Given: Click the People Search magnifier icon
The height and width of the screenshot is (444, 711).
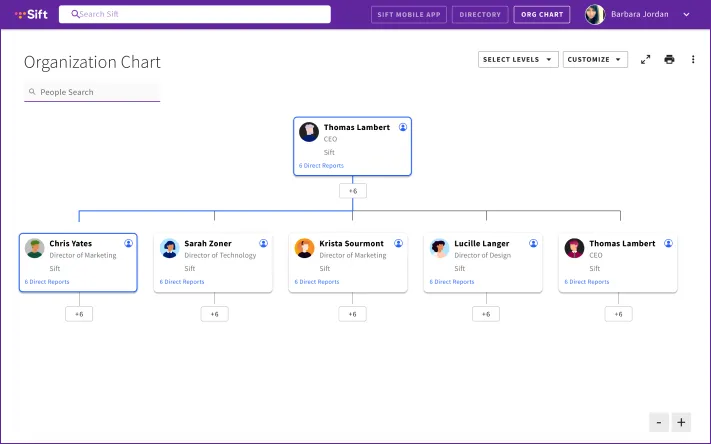Looking at the screenshot, I should click(x=32, y=92).
